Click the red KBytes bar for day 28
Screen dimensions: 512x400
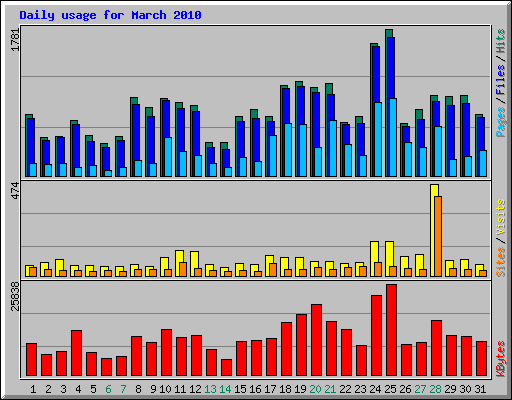click(436, 348)
